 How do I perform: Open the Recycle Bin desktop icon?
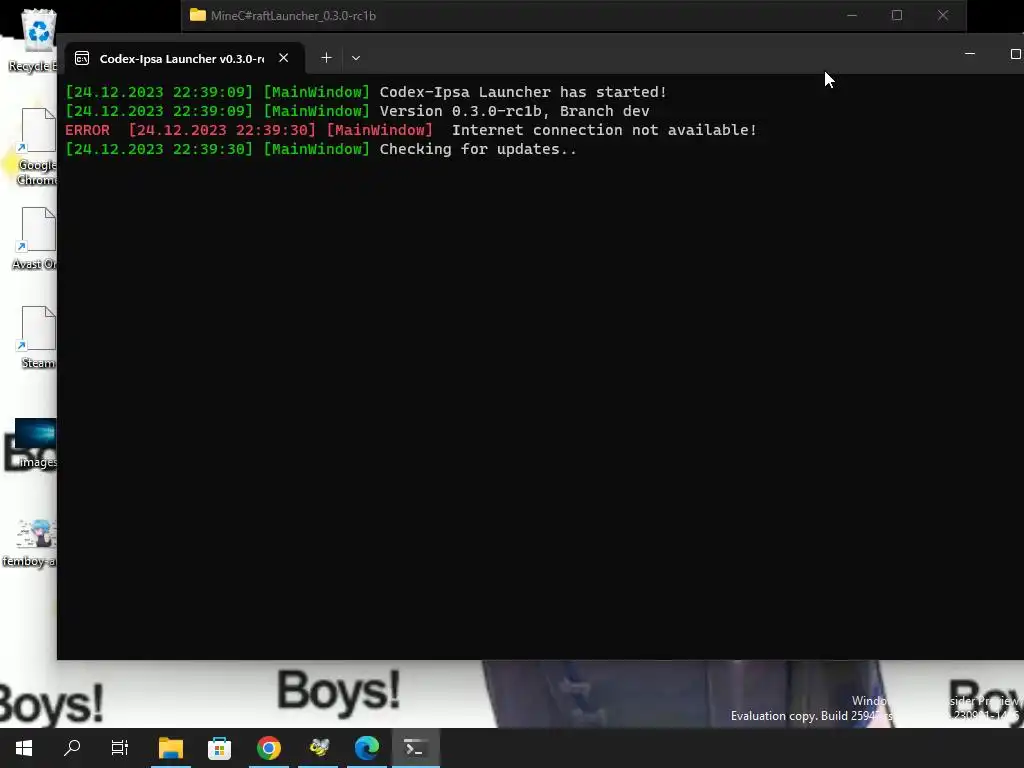coord(34,39)
